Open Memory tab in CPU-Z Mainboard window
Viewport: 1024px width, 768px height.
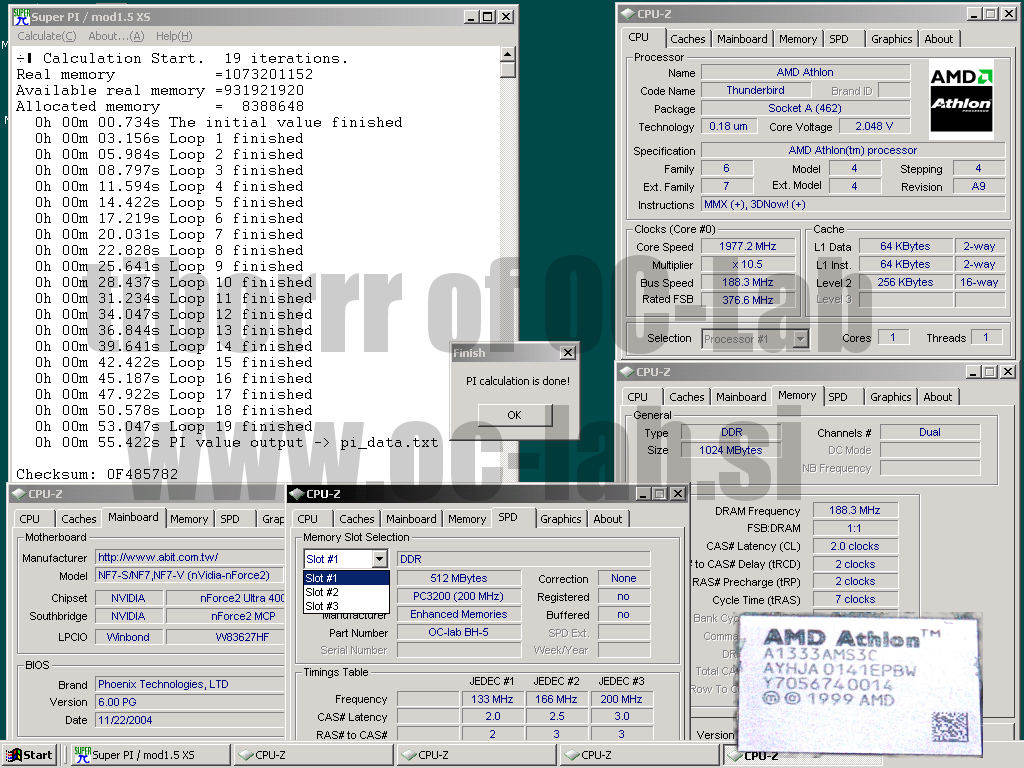click(x=189, y=519)
